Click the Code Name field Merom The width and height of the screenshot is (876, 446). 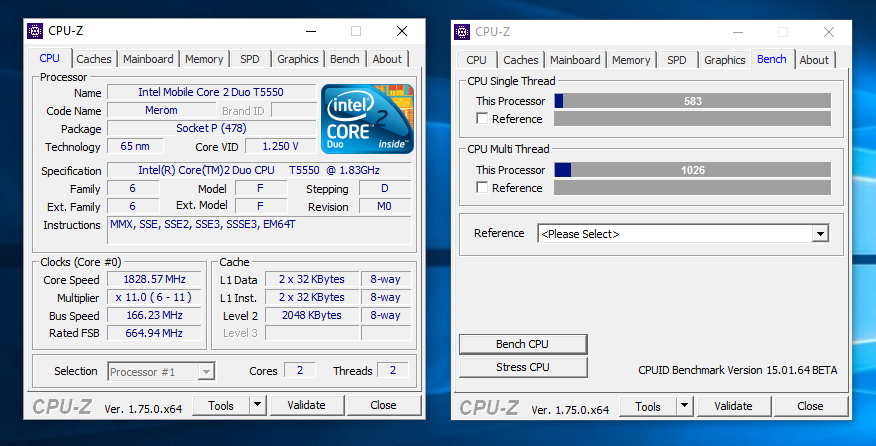161,110
